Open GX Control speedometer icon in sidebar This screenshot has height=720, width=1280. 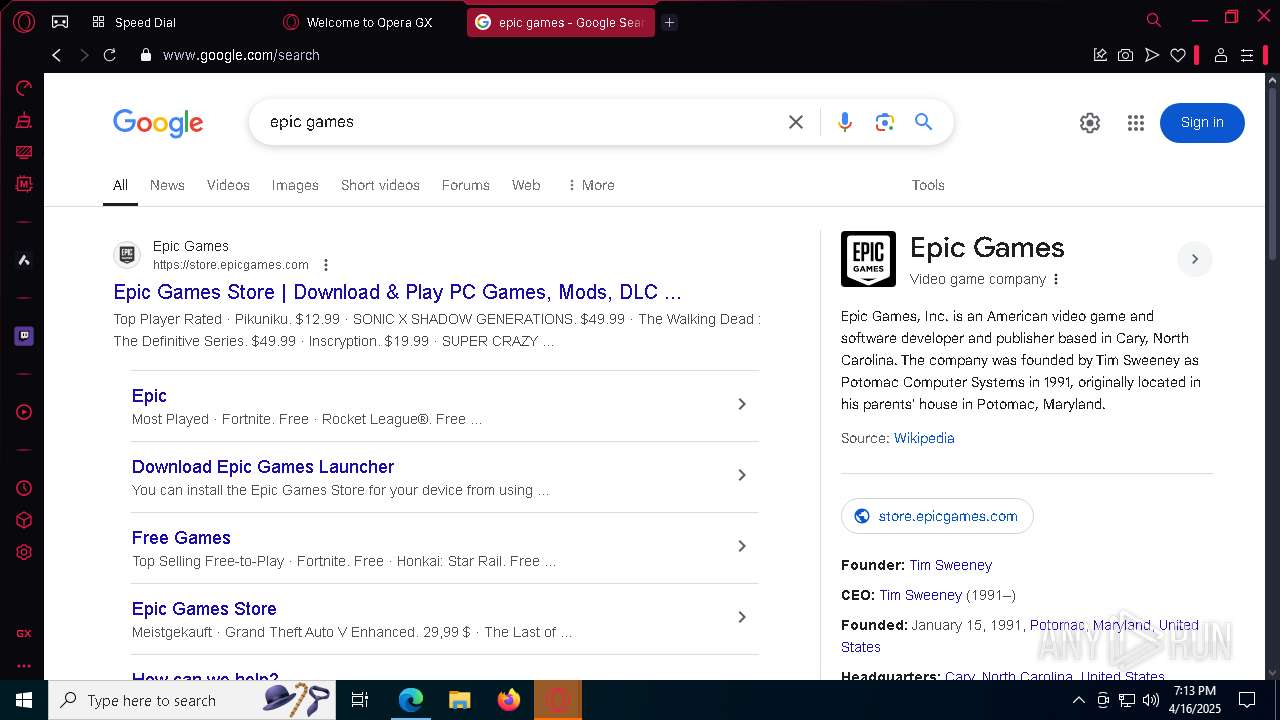[24, 88]
